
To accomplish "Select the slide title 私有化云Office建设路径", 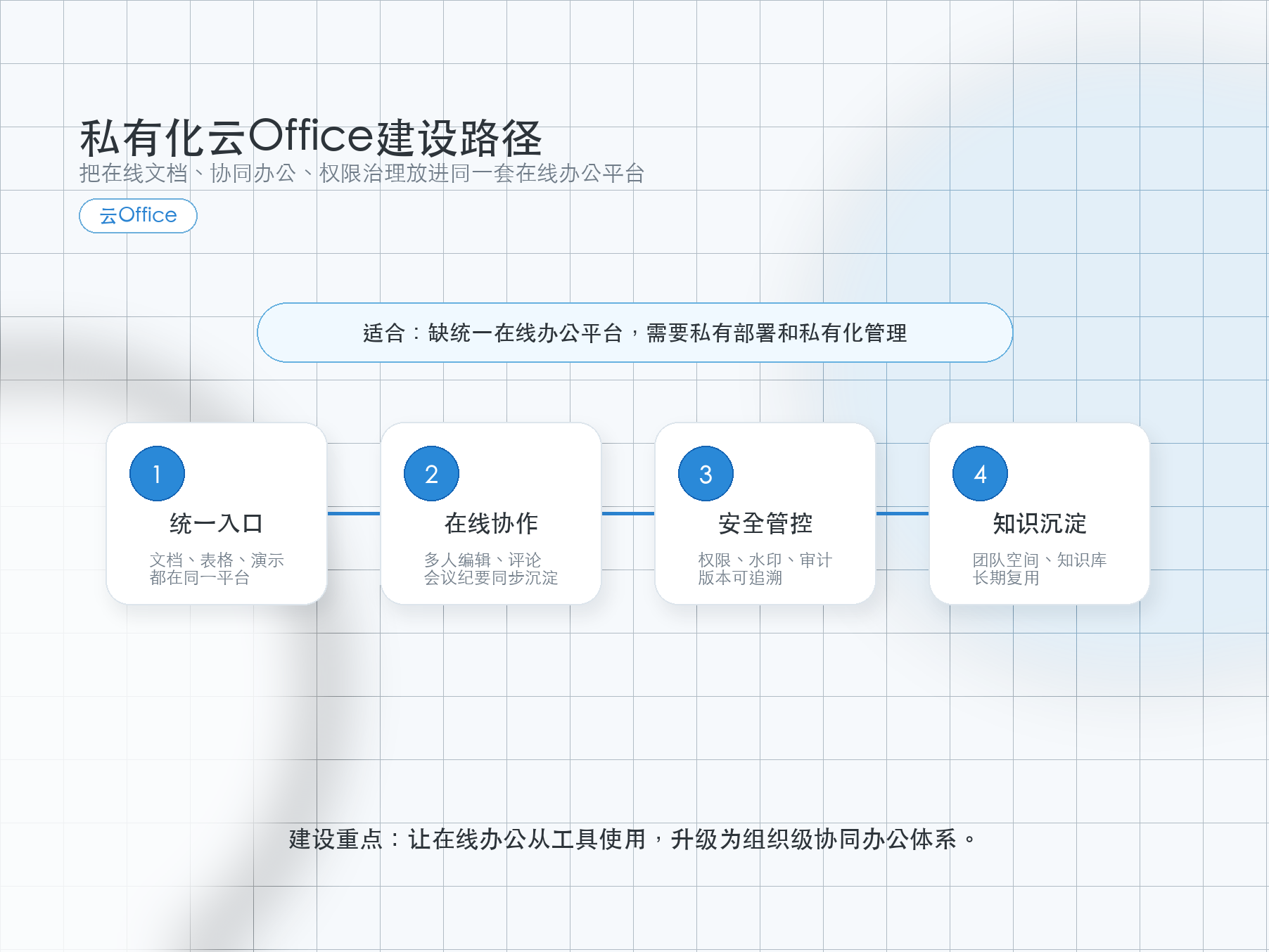I will pos(310,136).
